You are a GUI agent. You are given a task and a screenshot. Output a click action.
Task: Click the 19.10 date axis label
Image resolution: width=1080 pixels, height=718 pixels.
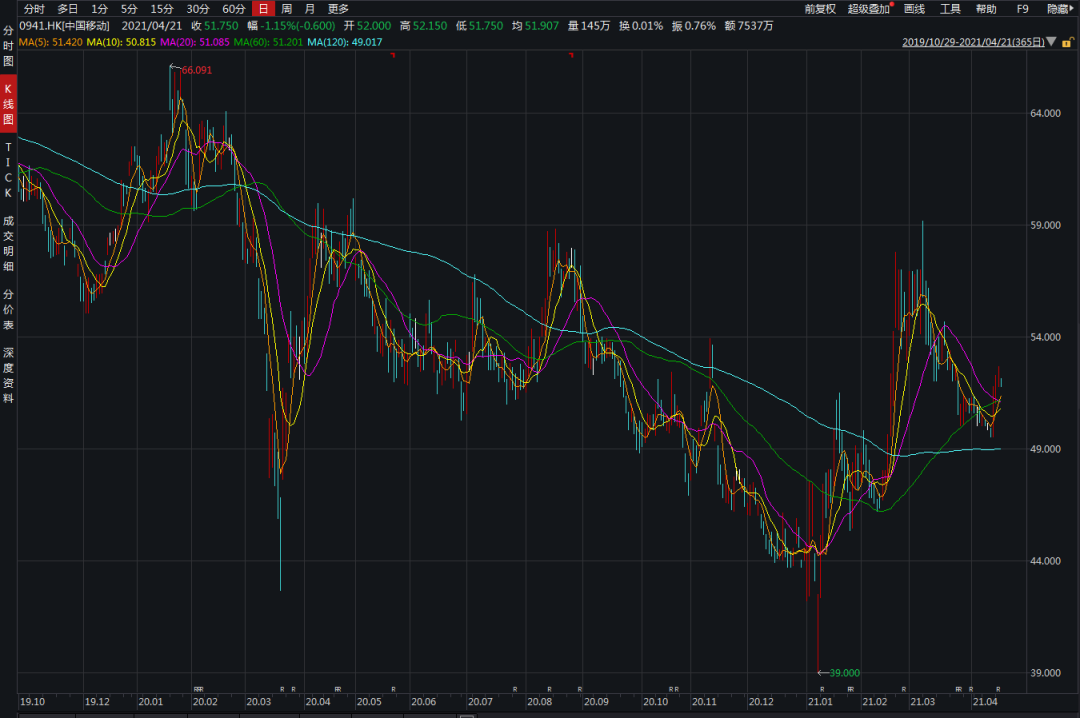pos(32,701)
